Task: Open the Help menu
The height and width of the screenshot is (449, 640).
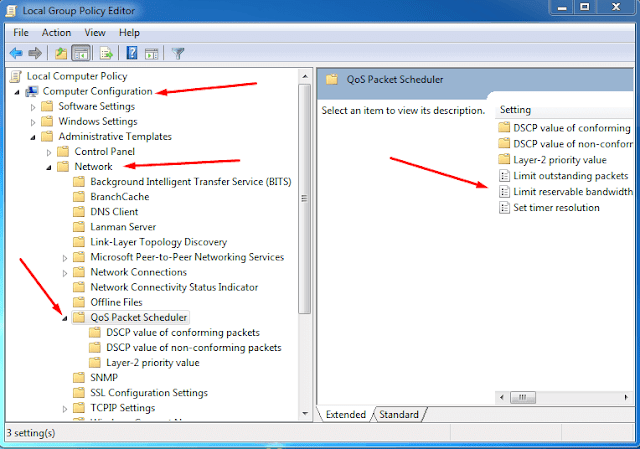Action: pos(129,33)
